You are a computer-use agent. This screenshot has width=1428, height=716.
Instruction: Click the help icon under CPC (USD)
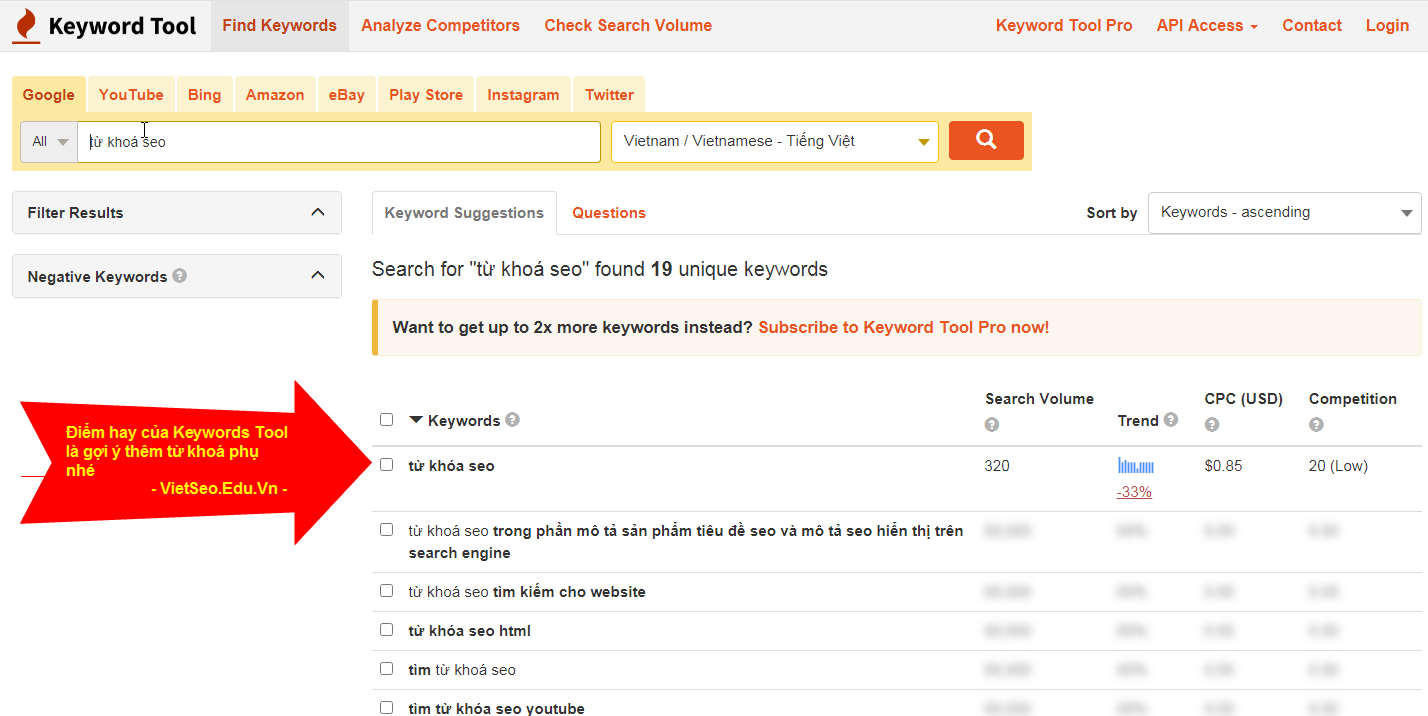click(x=1212, y=424)
